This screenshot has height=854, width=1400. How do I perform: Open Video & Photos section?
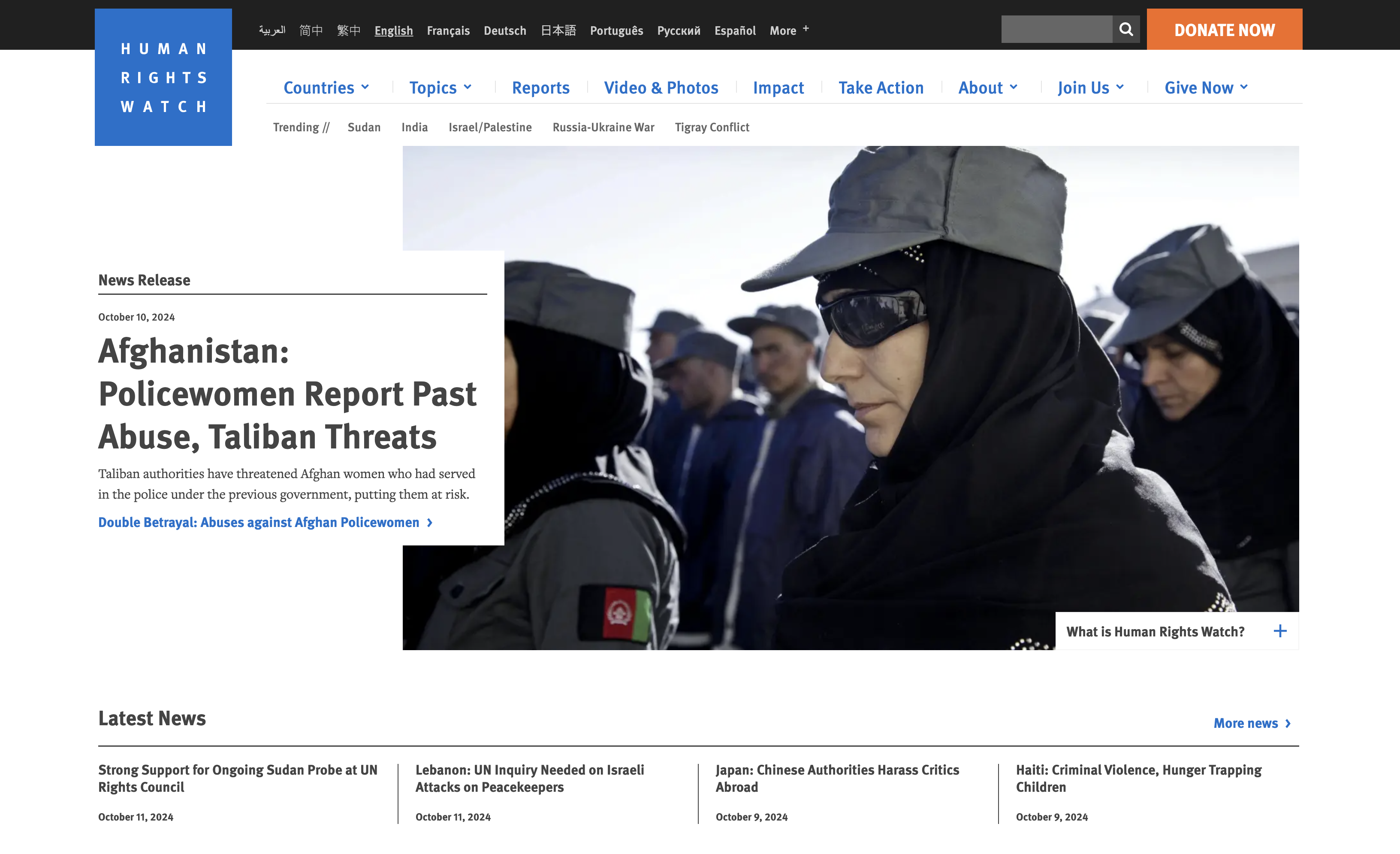tap(661, 88)
